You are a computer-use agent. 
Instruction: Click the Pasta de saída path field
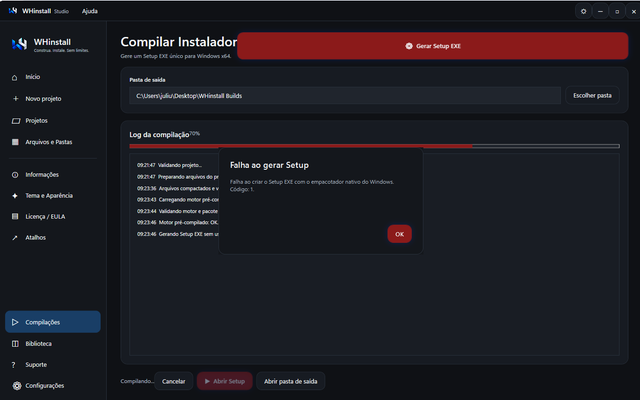pyautogui.click(x=345, y=96)
